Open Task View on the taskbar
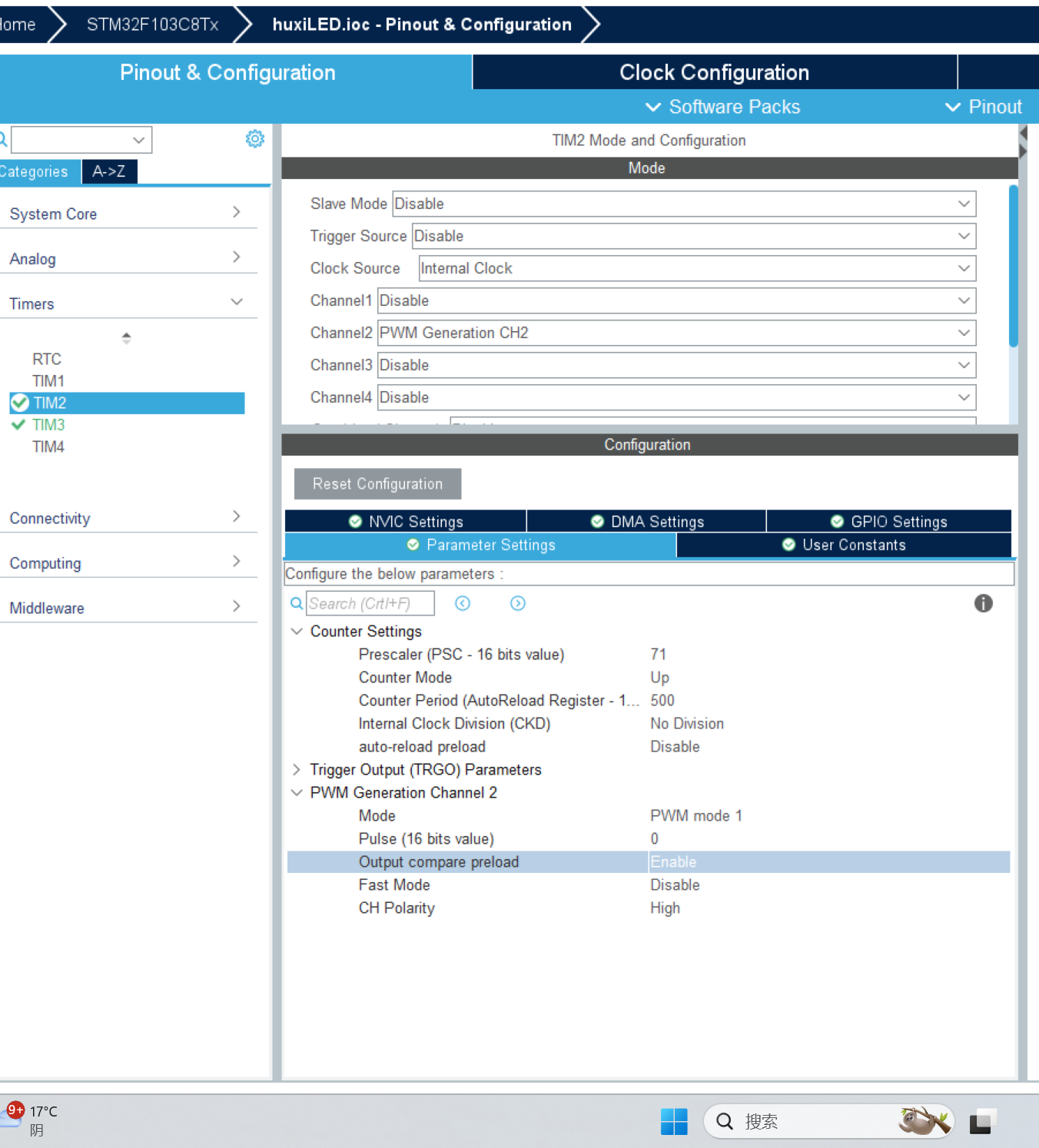The height and width of the screenshot is (1148, 1039). 982,1122
